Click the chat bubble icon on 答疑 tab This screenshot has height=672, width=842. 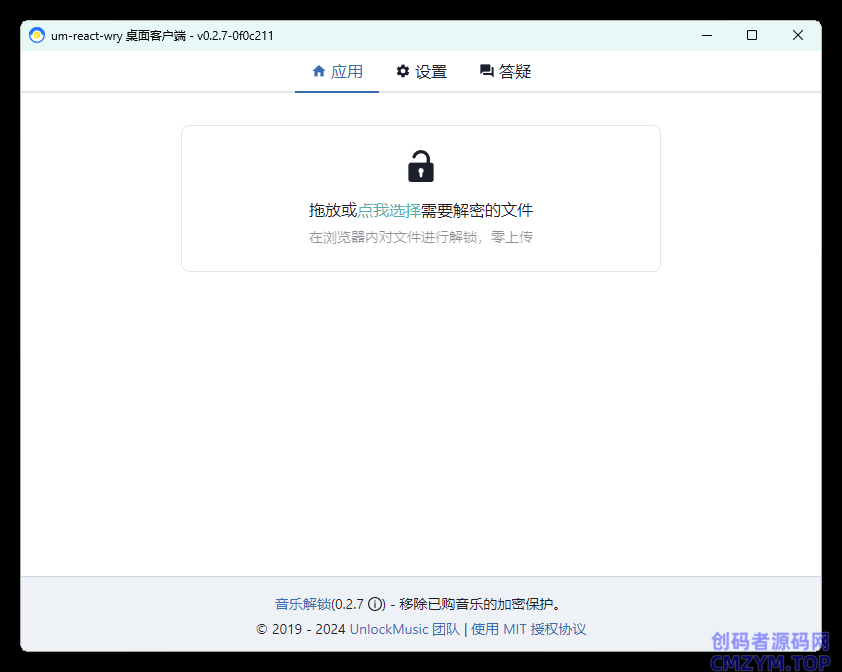tap(487, 71)
